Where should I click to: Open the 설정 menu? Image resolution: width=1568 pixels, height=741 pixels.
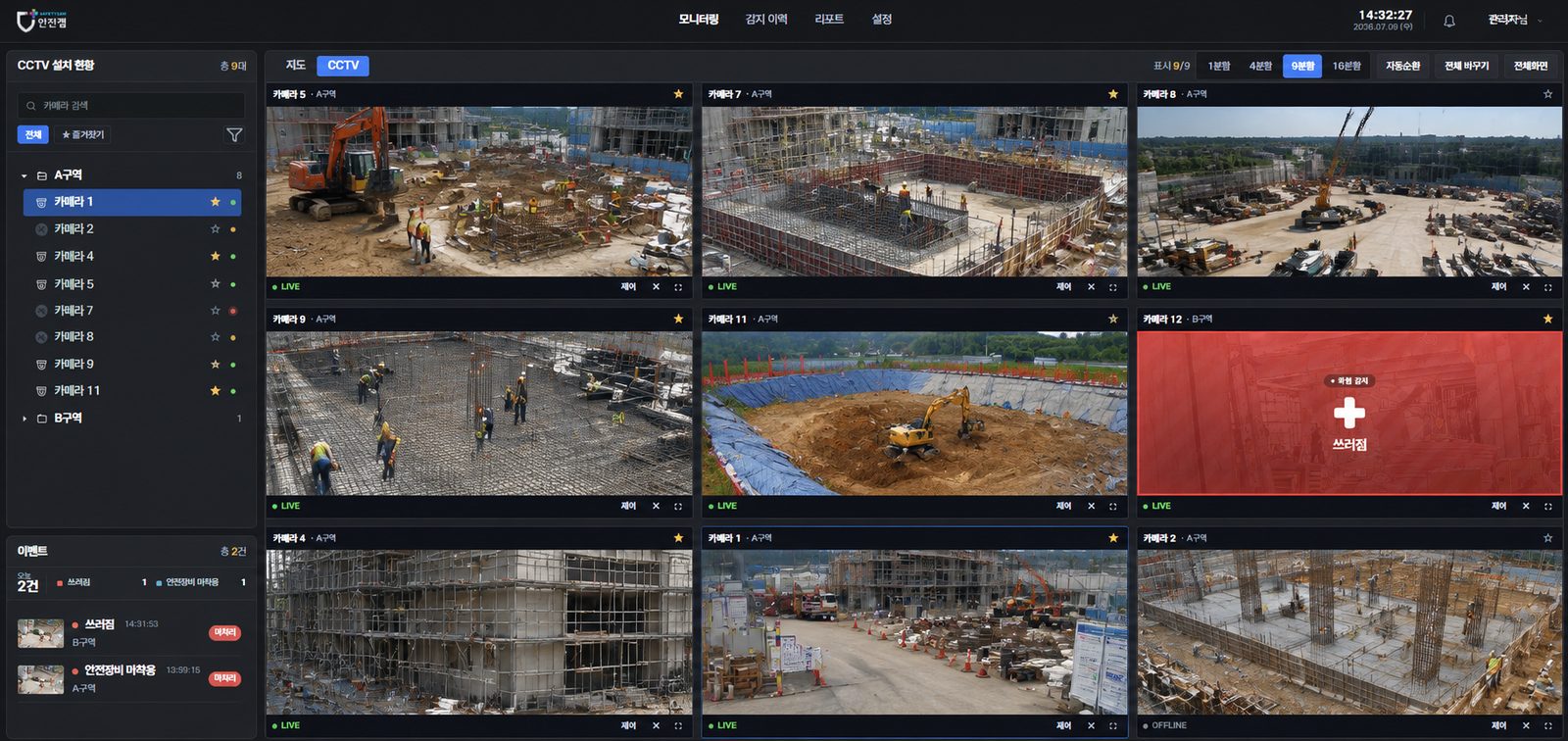[882, 20]
